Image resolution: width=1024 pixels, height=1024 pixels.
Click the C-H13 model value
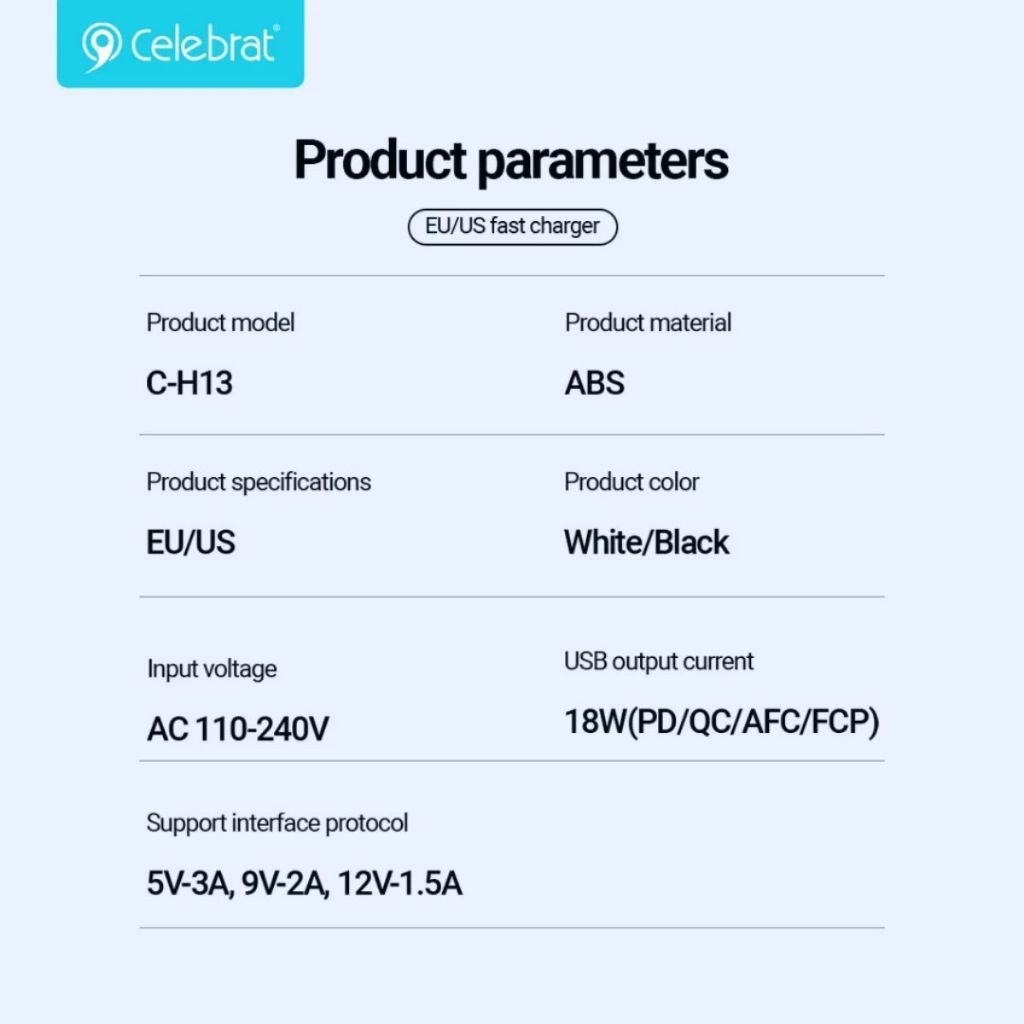[x=189, y=383]
